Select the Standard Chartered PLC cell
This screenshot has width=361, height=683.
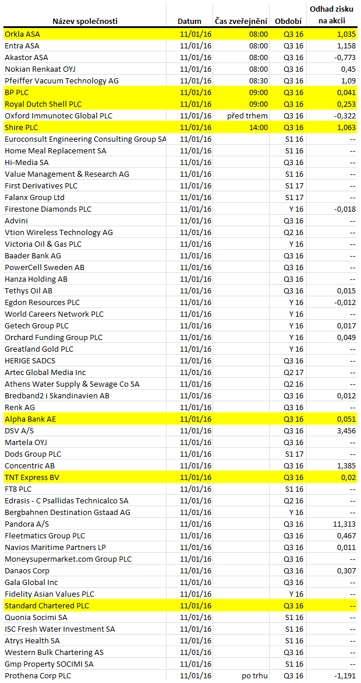click(85, 606)
